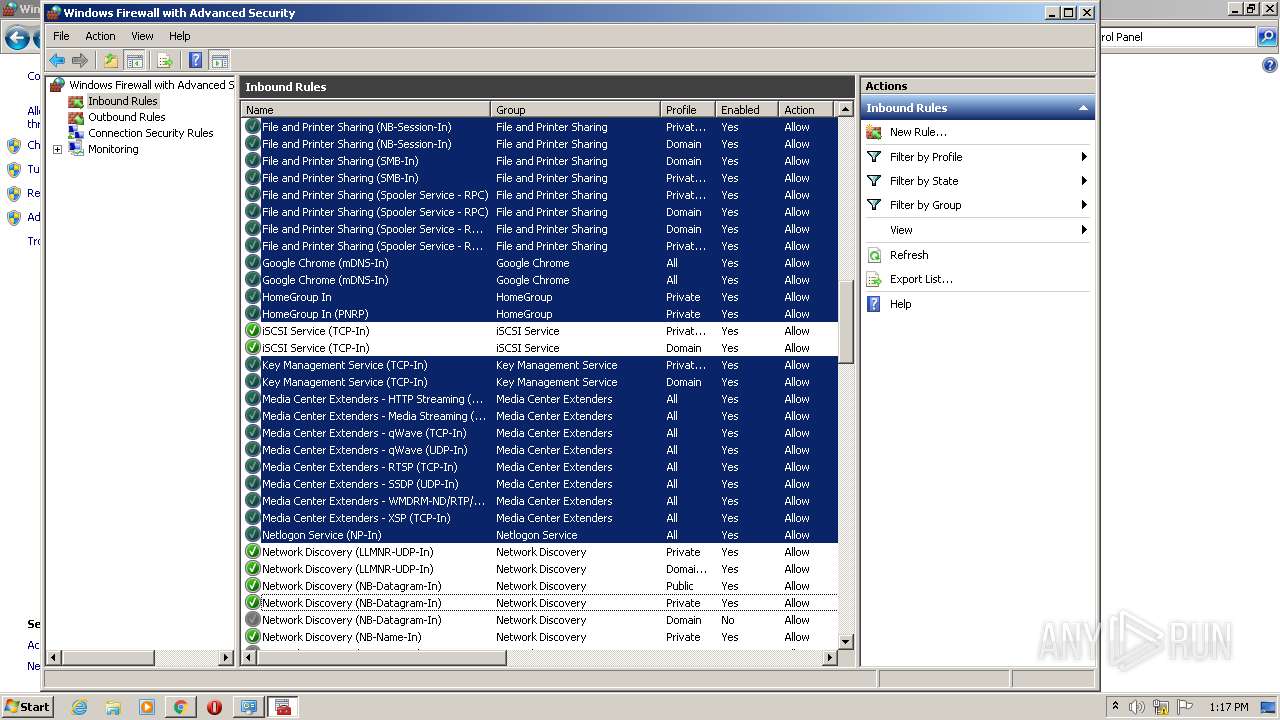Open Windows Explorer from the taskbar folder icon
Viewport: 1280px width, 720px height.
113,707
